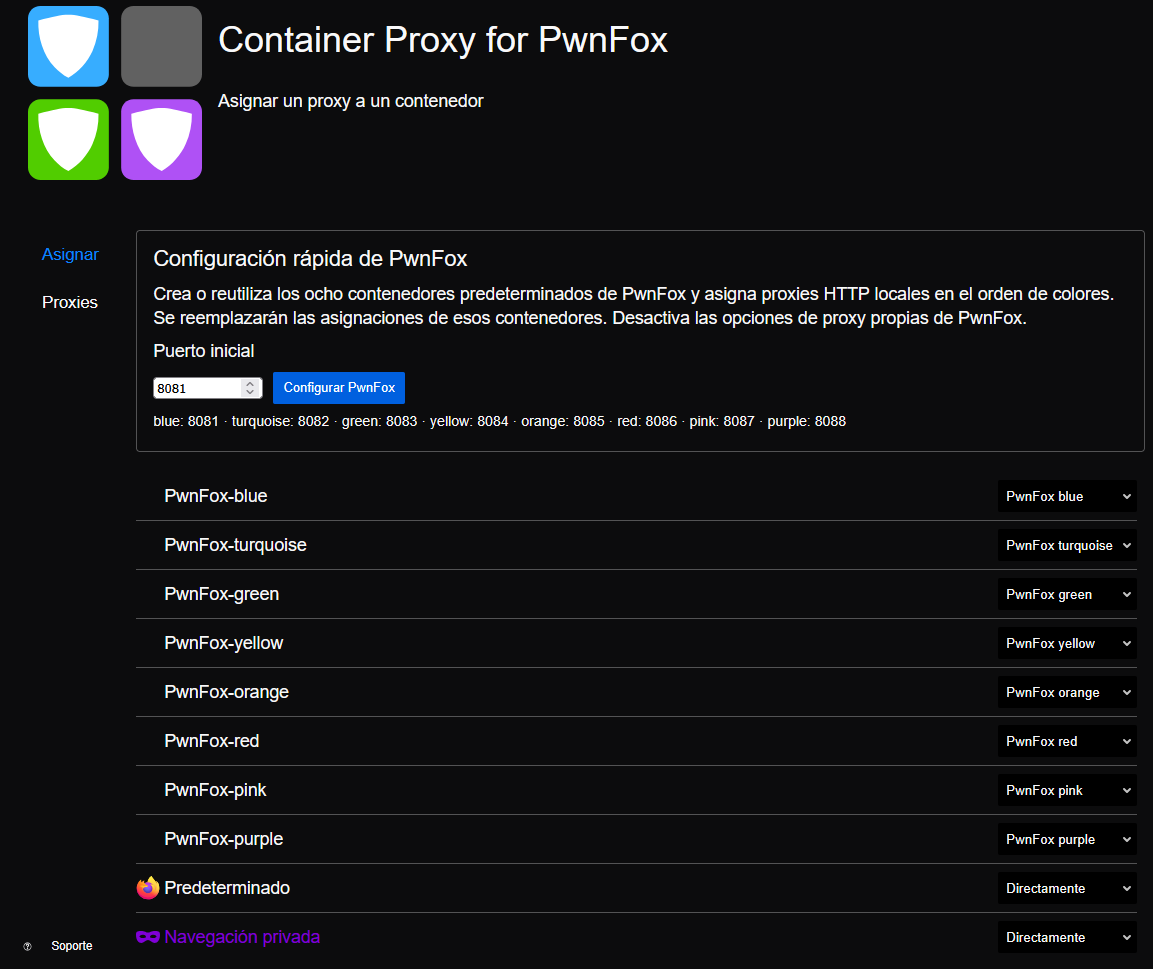This screenshot has width=1153, height=969.
Task: Open proxy dropdown for PwnFox-red
Action: click(1067, 741)
